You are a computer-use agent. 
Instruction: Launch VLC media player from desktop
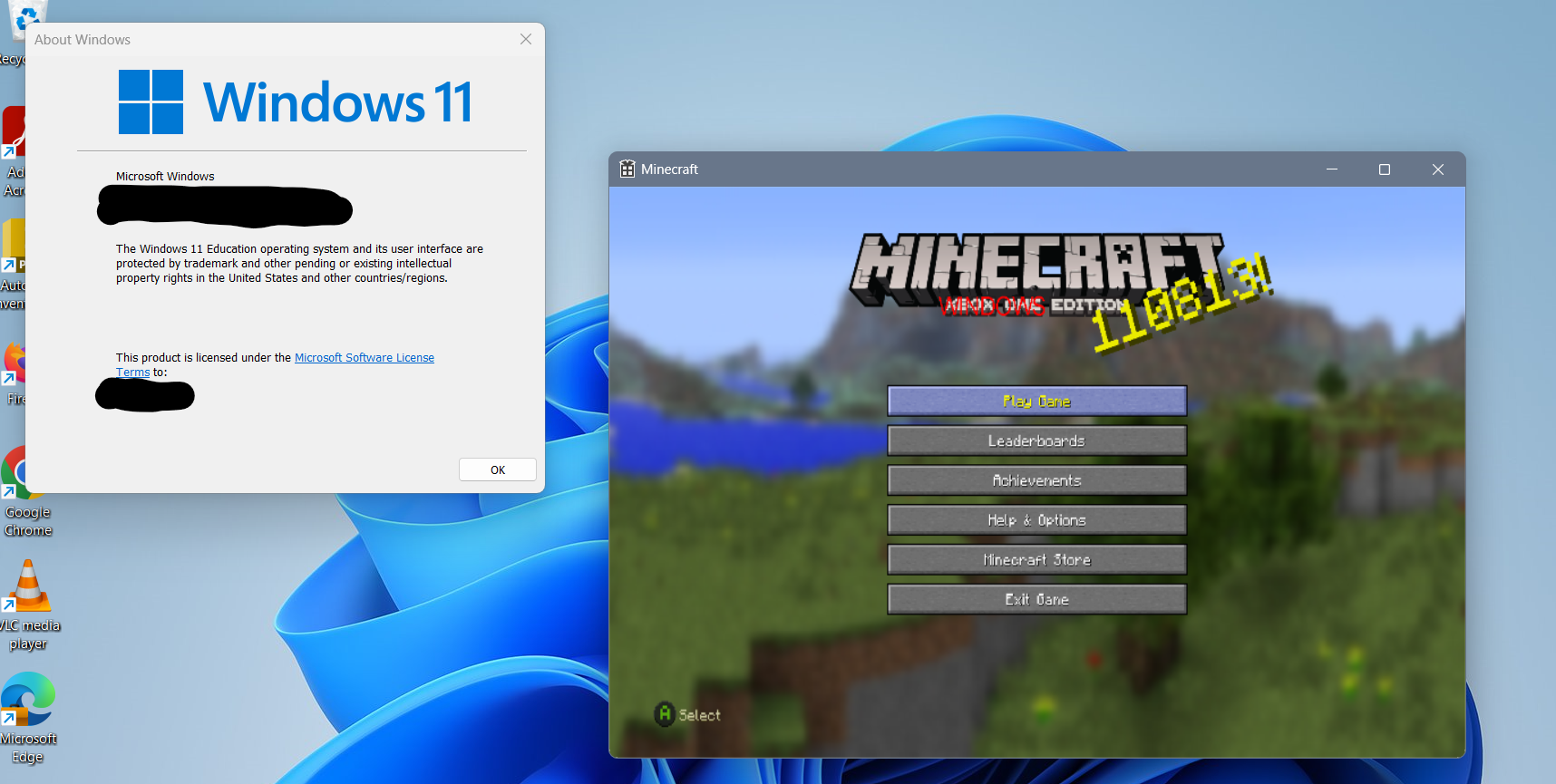(x=27, y=586)
